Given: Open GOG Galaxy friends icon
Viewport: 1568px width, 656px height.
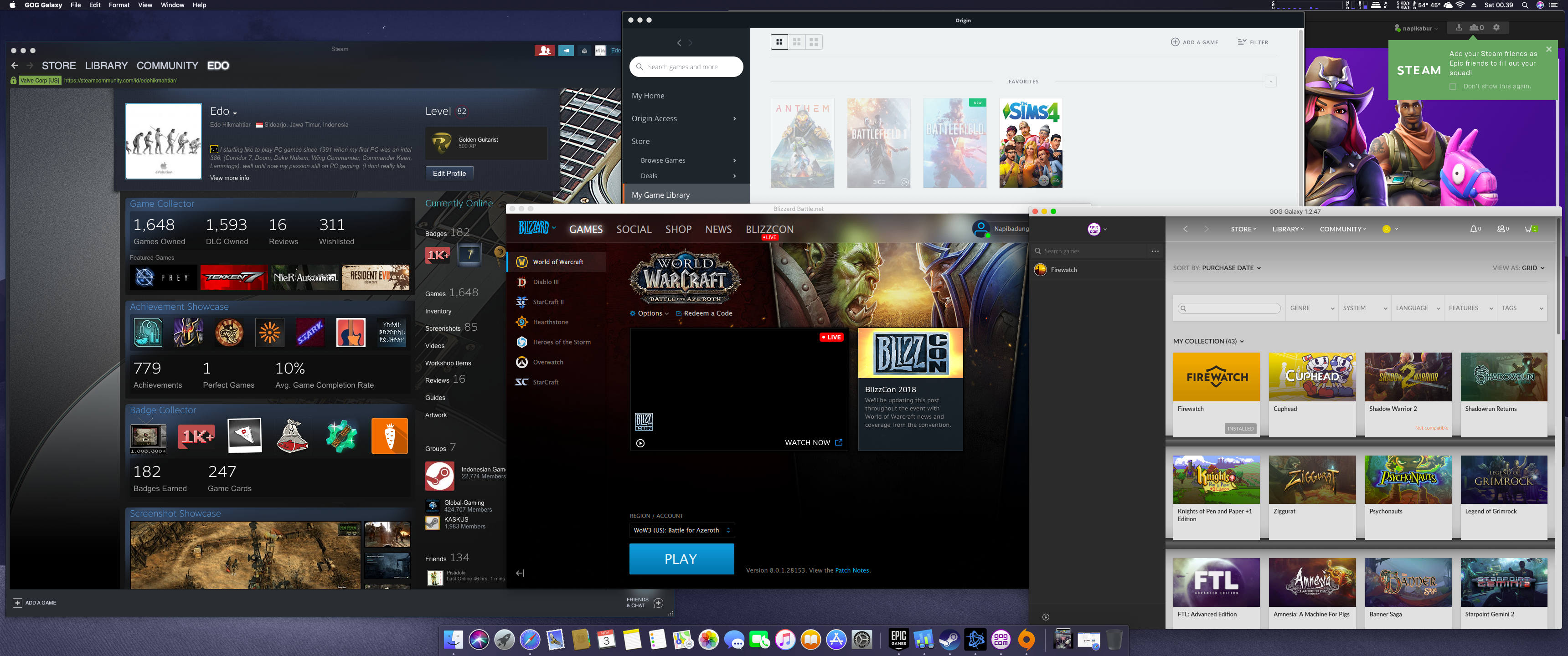Looking at the screenshot, I should click(1503, 229).
